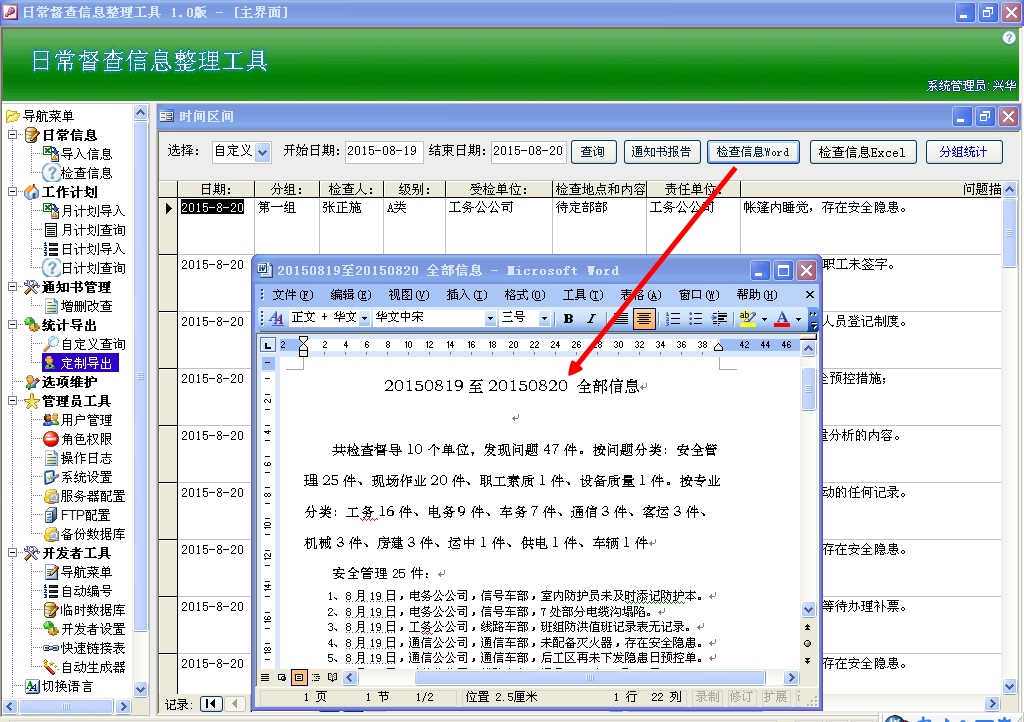The image size is (1024, 722).
Task: Open 角色权限 red icon
Action: coord(50,439)
